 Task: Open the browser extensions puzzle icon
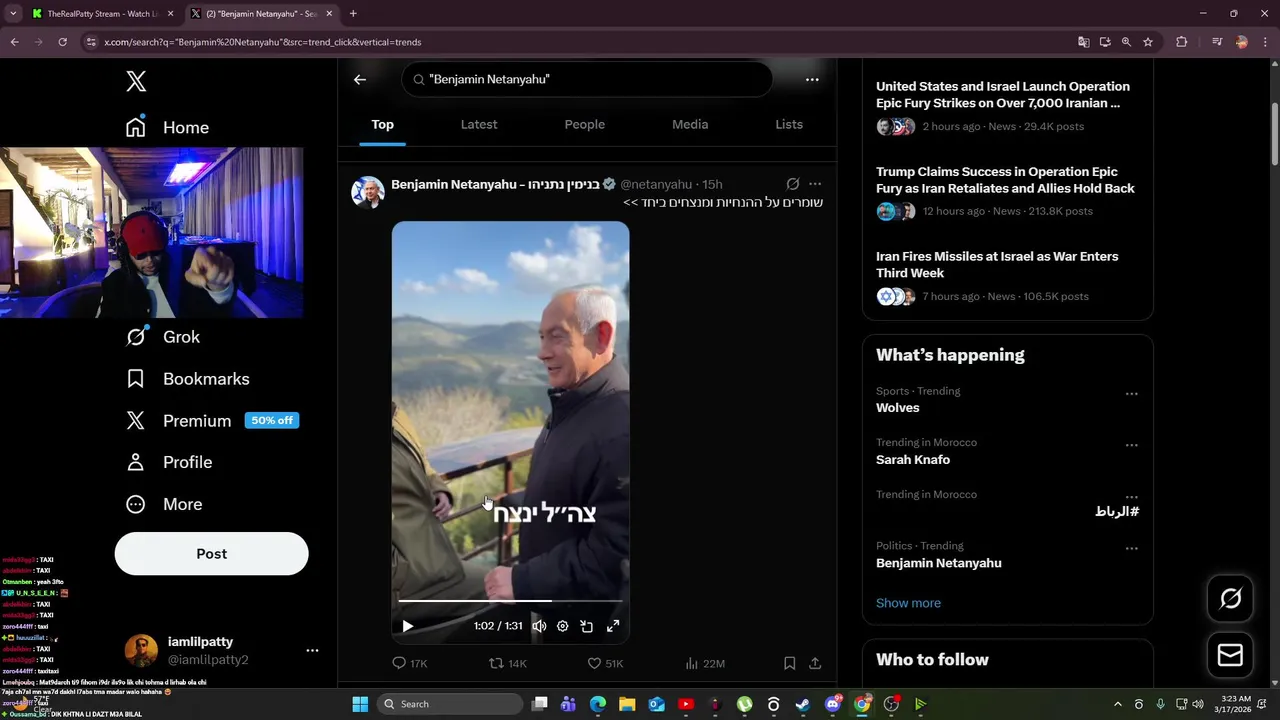click(x=1181, y=42)
